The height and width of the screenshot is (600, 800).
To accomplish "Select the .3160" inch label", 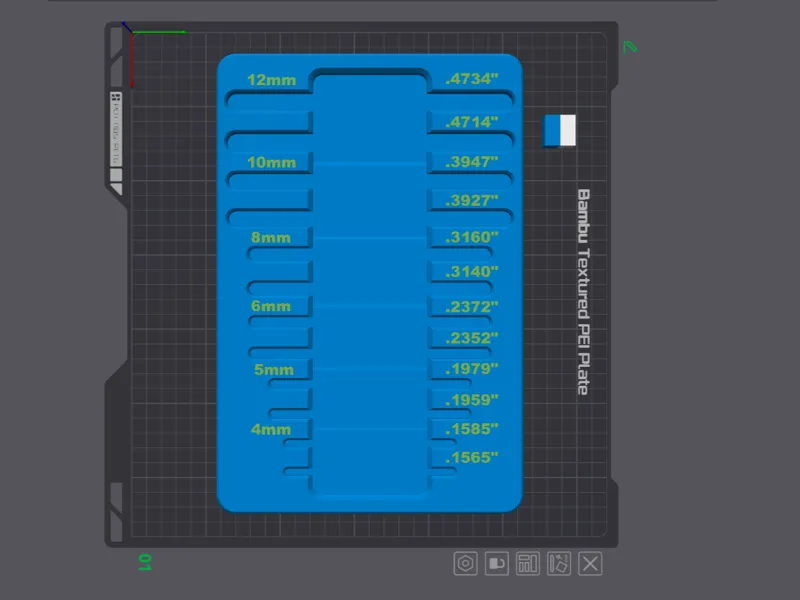I will coord(471,237).
